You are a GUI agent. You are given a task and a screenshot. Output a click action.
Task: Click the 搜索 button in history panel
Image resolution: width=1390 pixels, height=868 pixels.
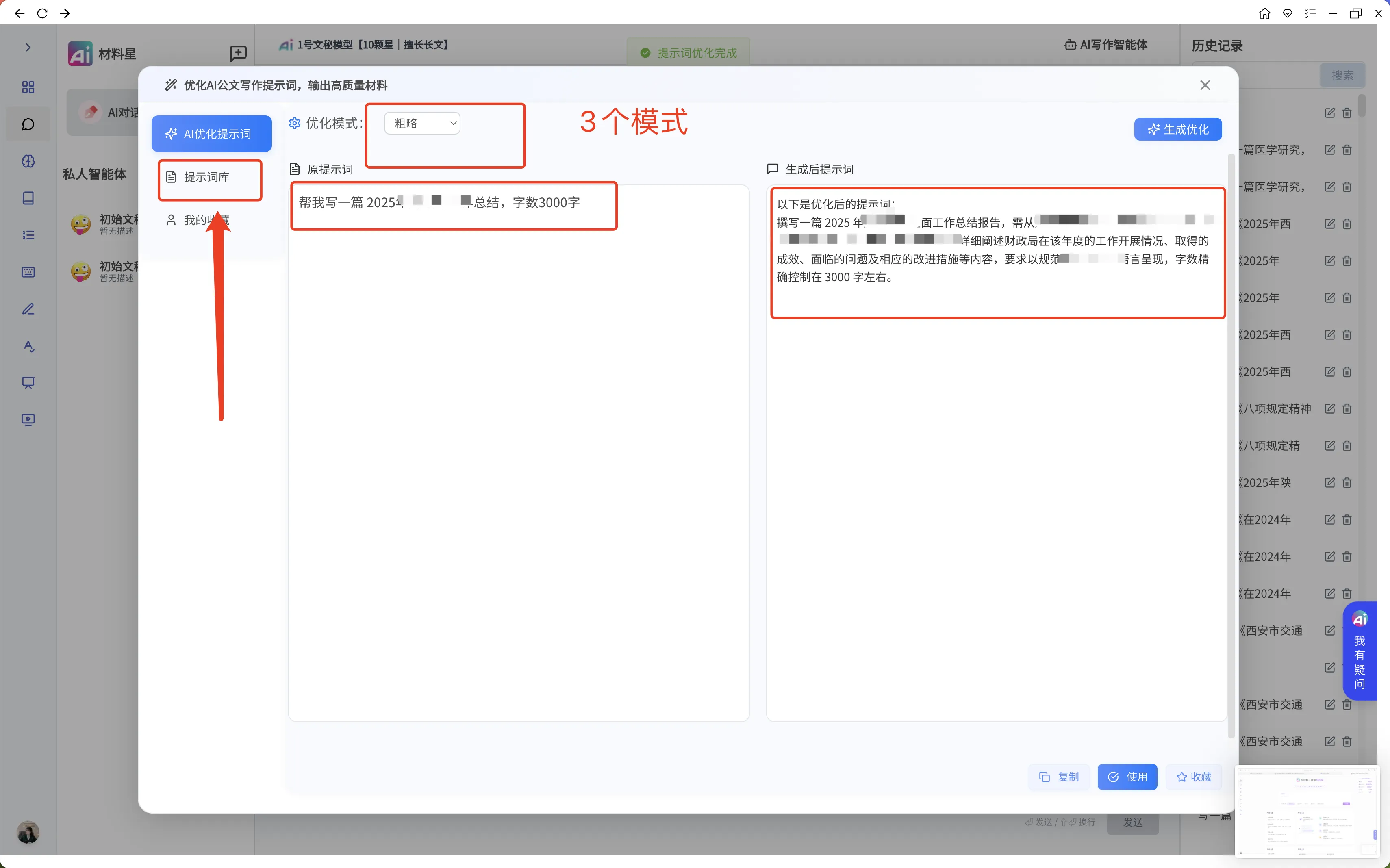tap(1342, 75)
